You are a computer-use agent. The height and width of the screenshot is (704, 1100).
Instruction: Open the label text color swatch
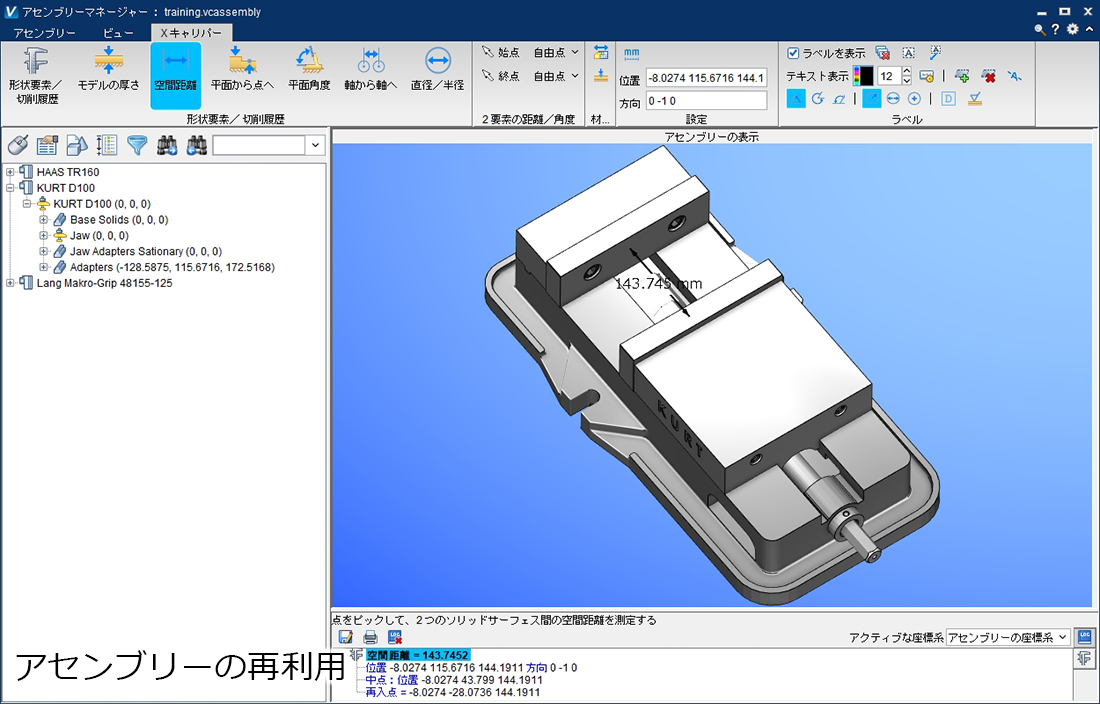pos(864,76)
